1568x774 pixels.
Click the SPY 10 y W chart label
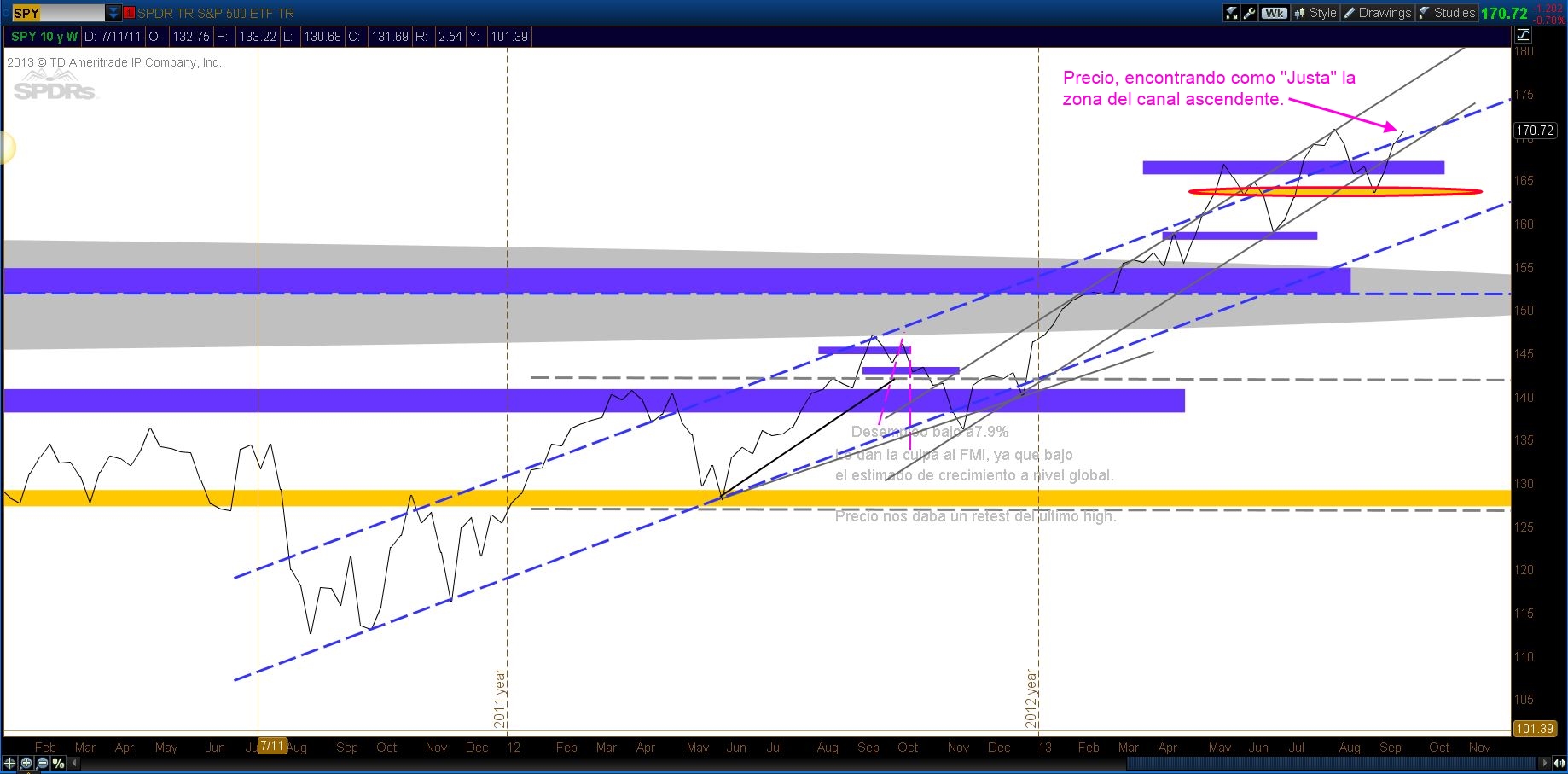click(x=44, y=37)
